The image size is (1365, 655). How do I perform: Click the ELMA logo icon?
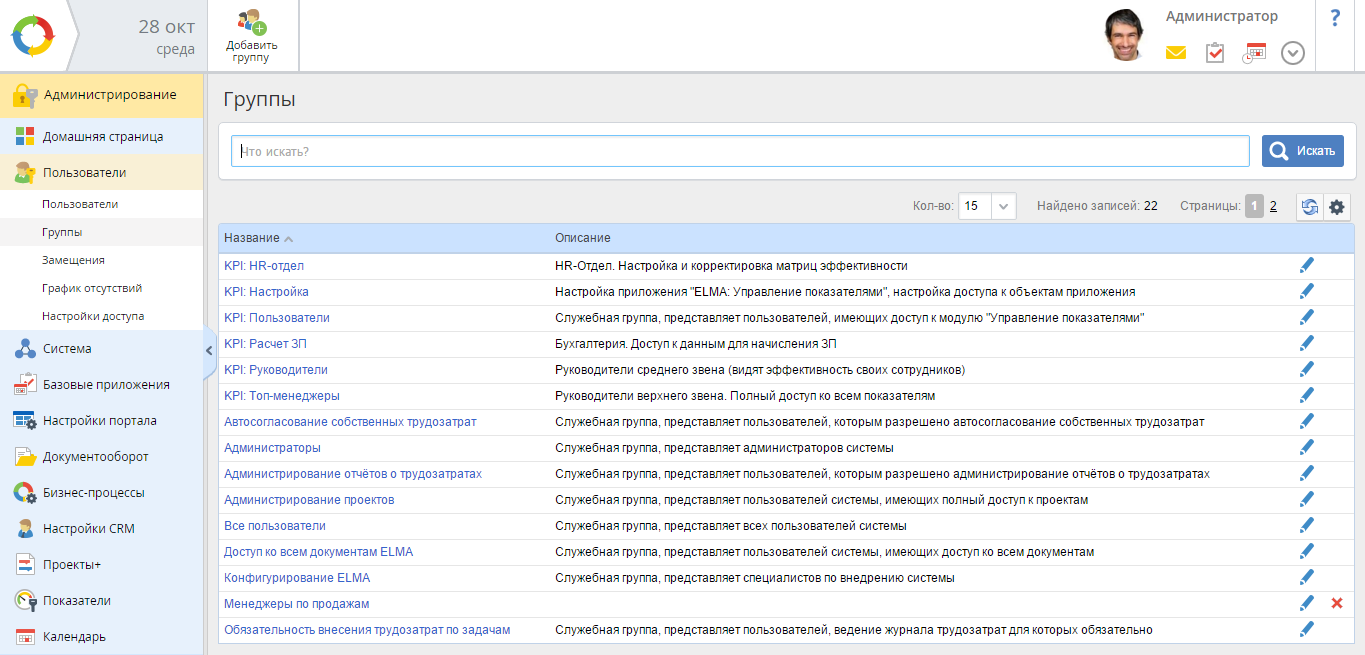34,36
